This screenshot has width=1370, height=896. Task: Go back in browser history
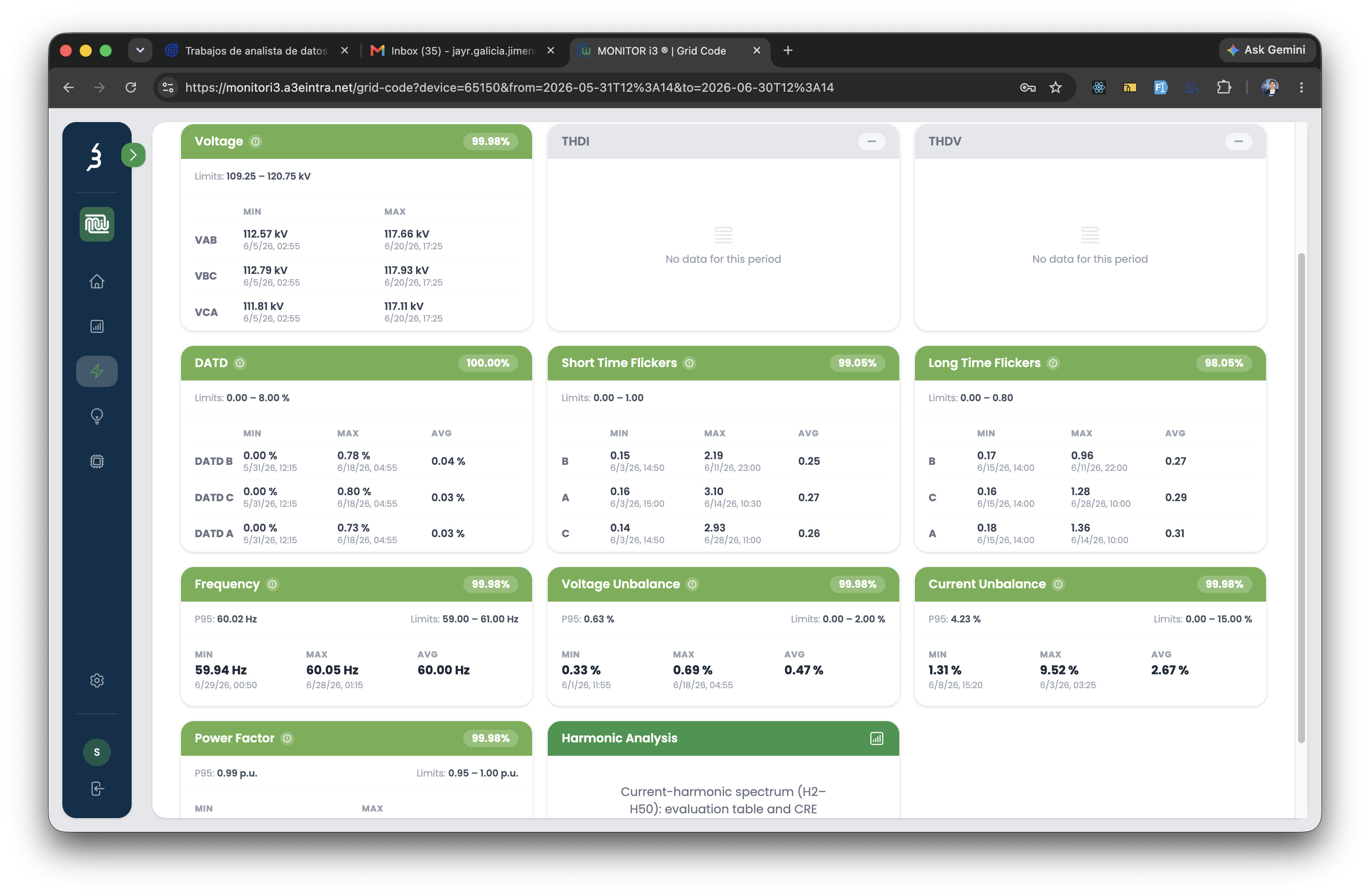click(68, 87)
